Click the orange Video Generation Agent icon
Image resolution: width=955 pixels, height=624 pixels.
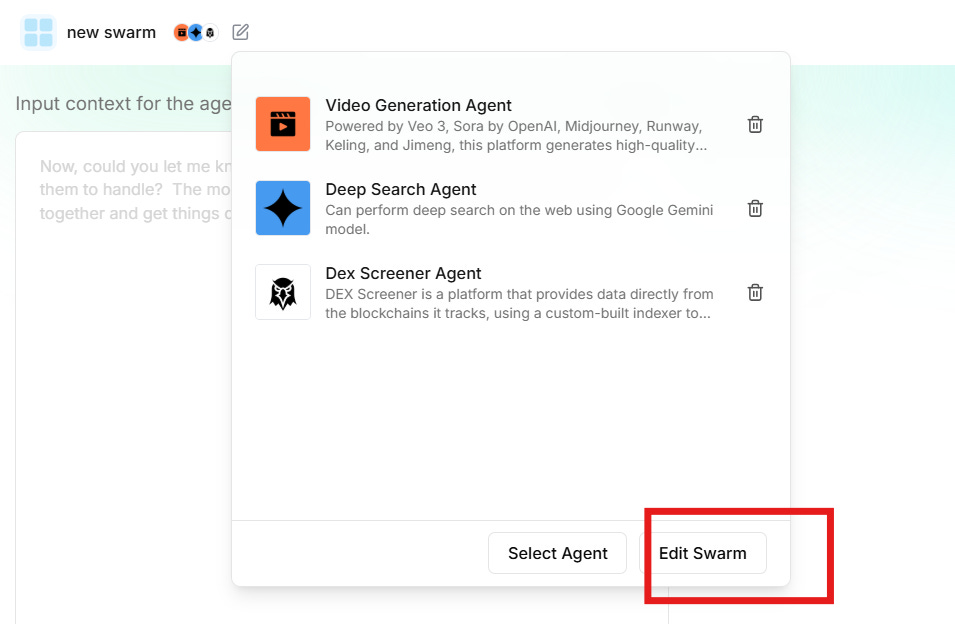click(x=283, y=124)
